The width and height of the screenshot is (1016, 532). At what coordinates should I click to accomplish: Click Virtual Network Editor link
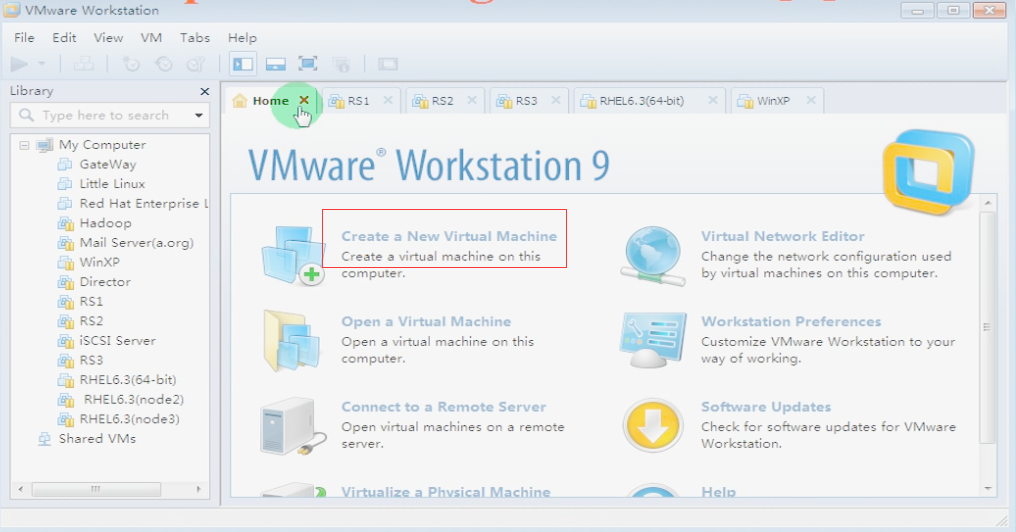(783, 237)
